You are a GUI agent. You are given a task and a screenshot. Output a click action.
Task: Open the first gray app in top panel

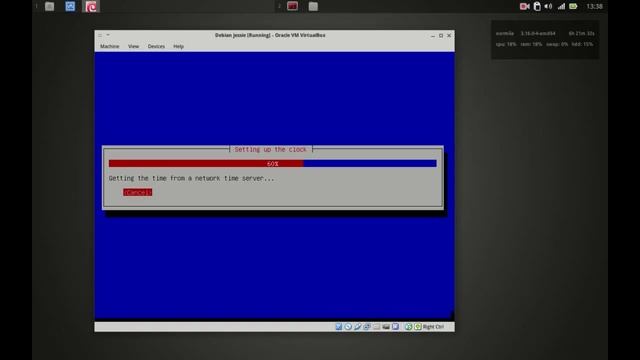click(x=49, y=6)
